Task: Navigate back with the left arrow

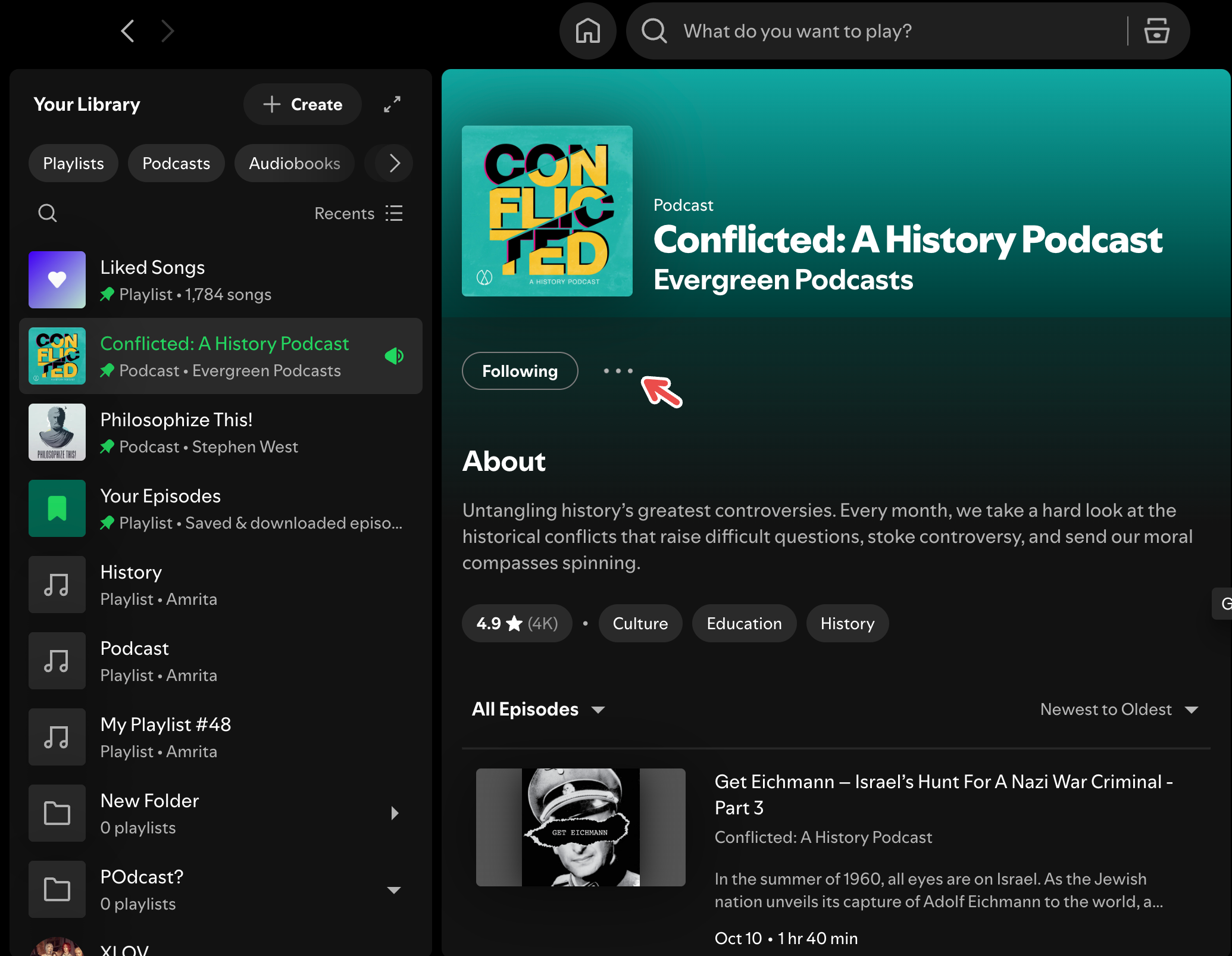Action: coord(127,31)
